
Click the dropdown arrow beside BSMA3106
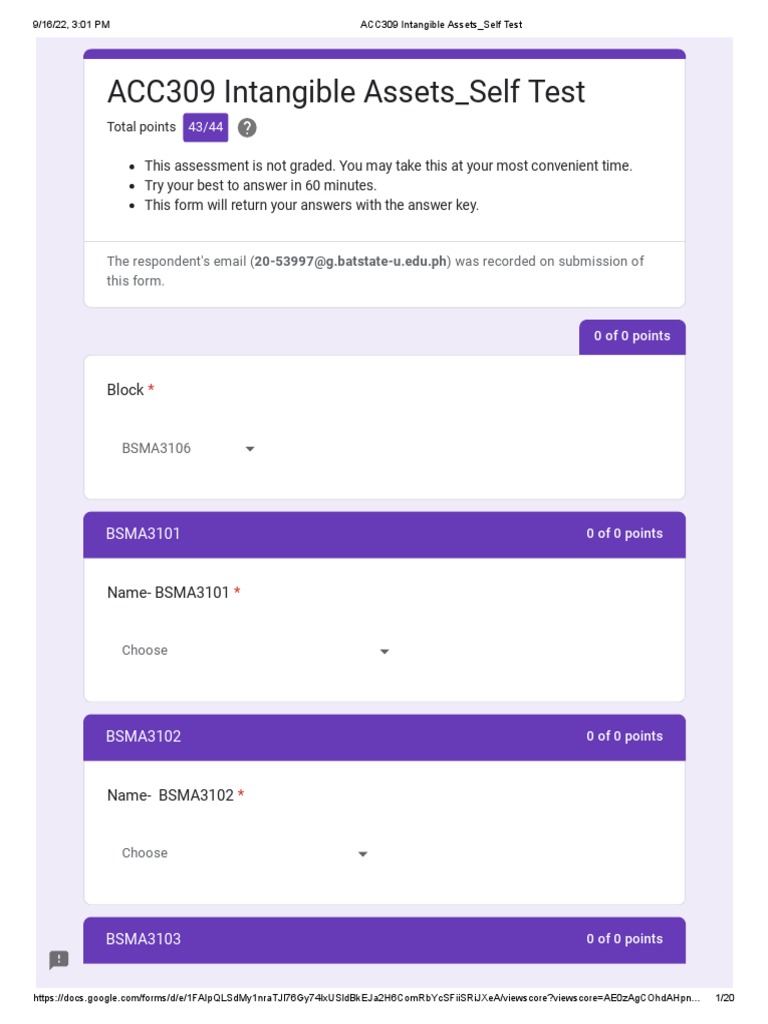pos(250,449)
